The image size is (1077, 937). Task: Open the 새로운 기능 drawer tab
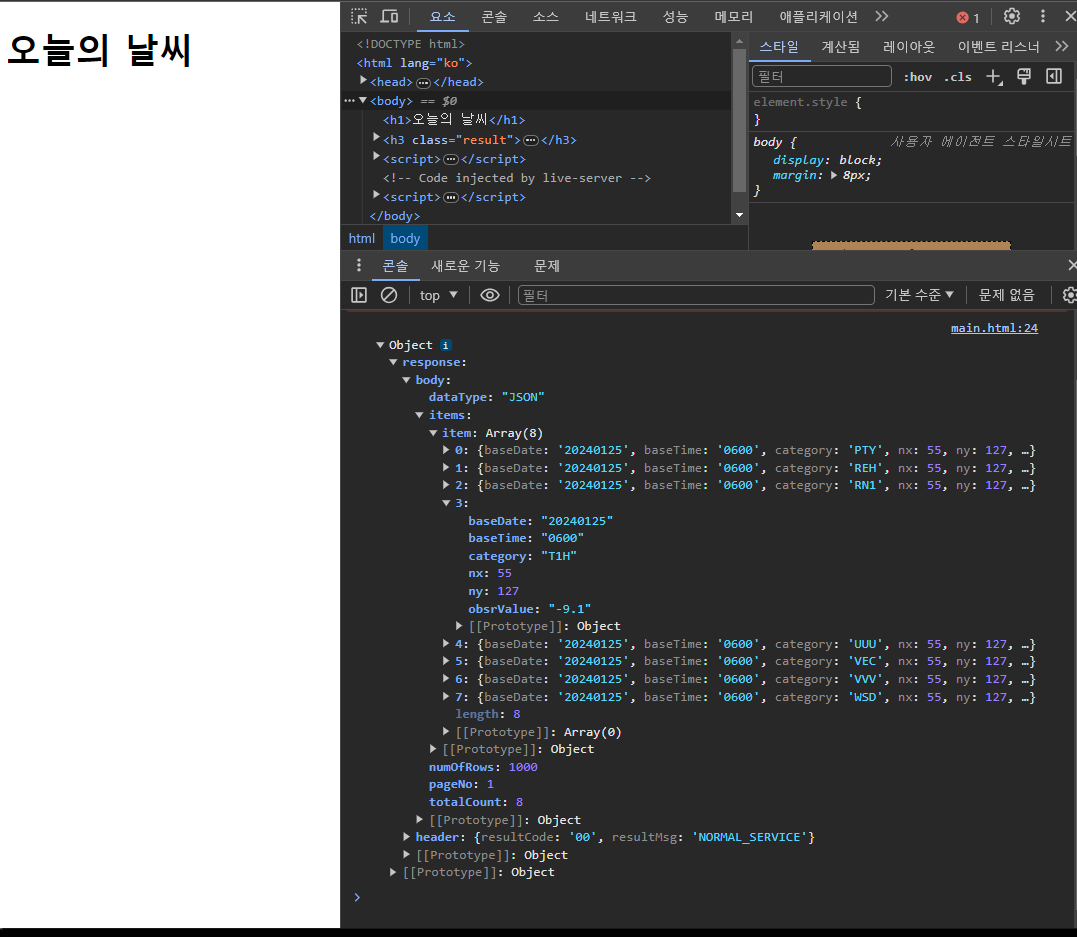(x=465, y=266)
